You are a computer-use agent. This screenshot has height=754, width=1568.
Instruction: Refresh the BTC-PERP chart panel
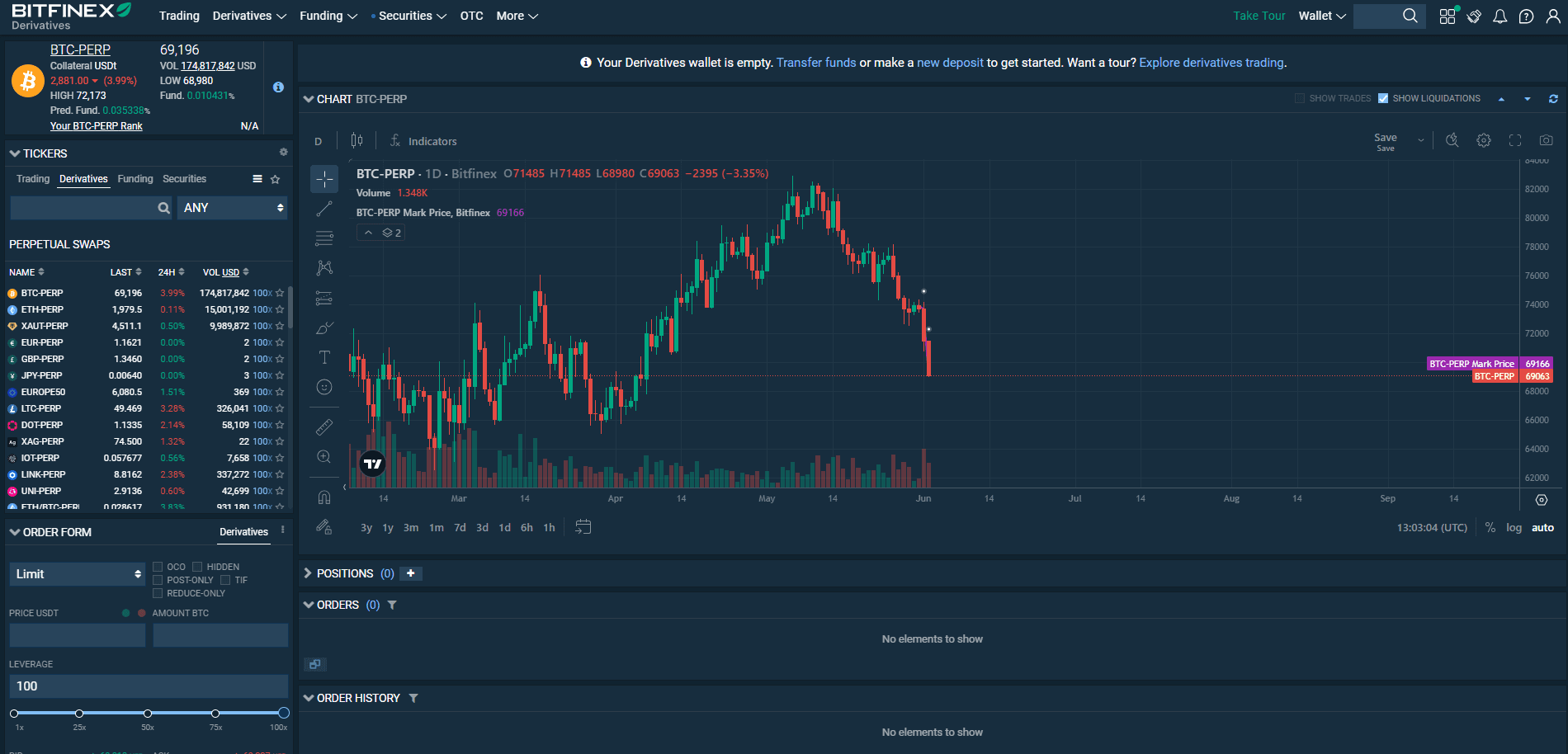[1553, 98]
